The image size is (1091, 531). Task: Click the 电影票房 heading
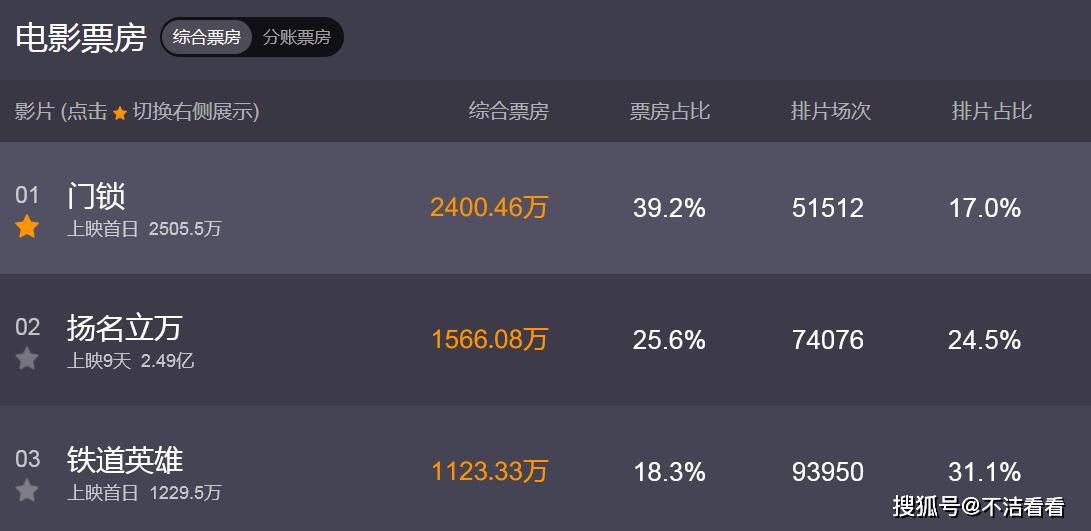point(81,38)
